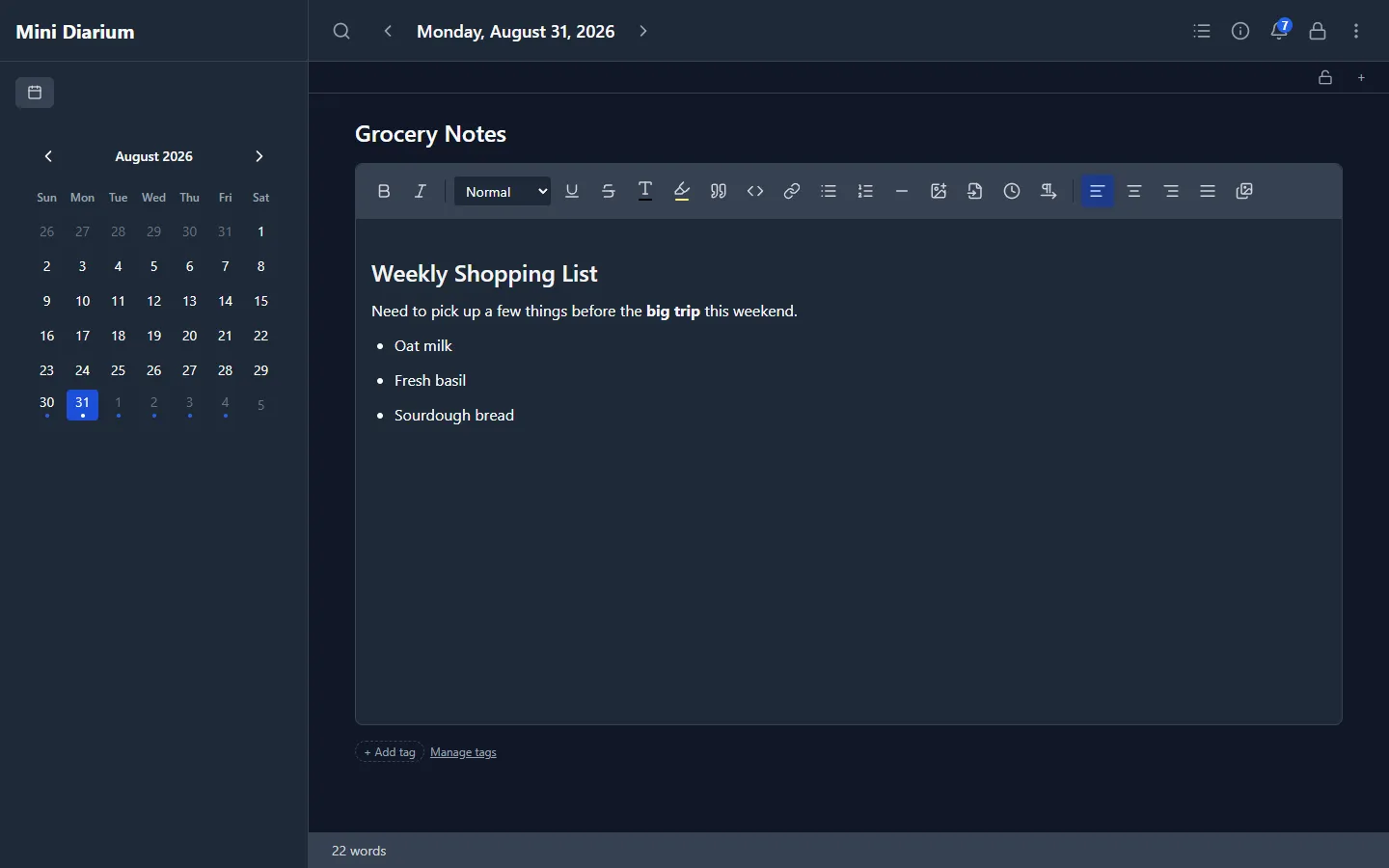Insert horizontal rule
The width and height of the screenshot is (1389, 868).
tap(902, 191)
